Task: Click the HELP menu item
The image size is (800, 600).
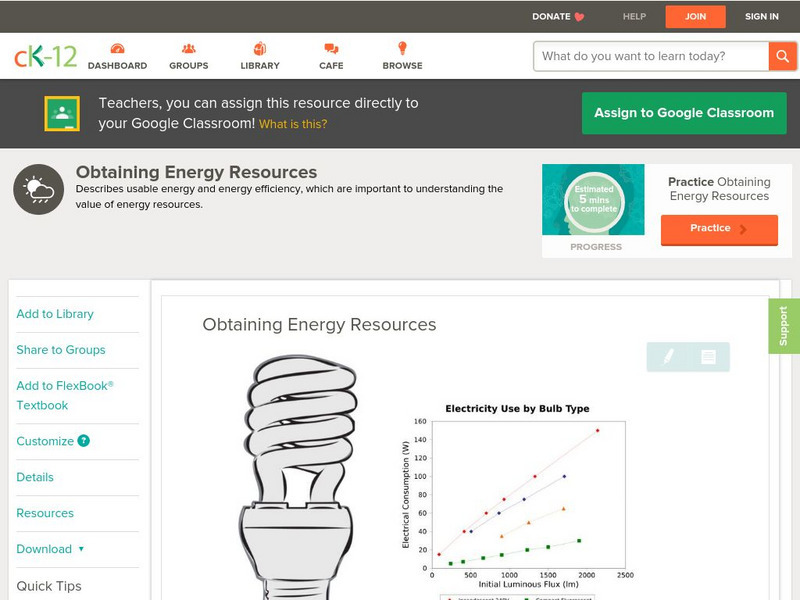Action: coord(633,16)
